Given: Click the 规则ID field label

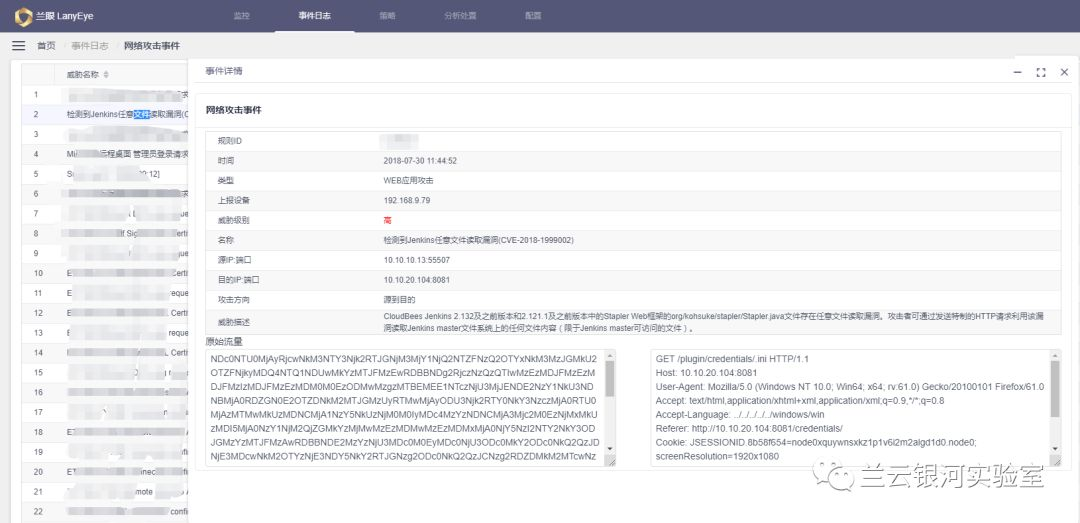Looking at the screenshot, I should (x=229, y=141).
